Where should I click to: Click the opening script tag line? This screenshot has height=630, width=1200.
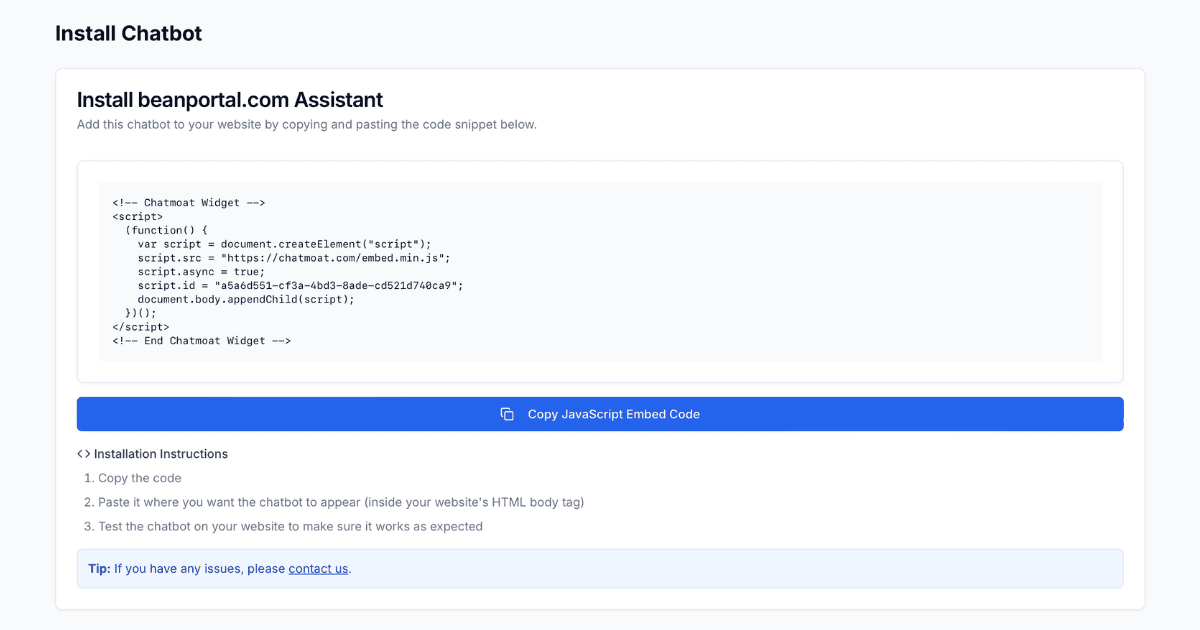coord(137,217)
